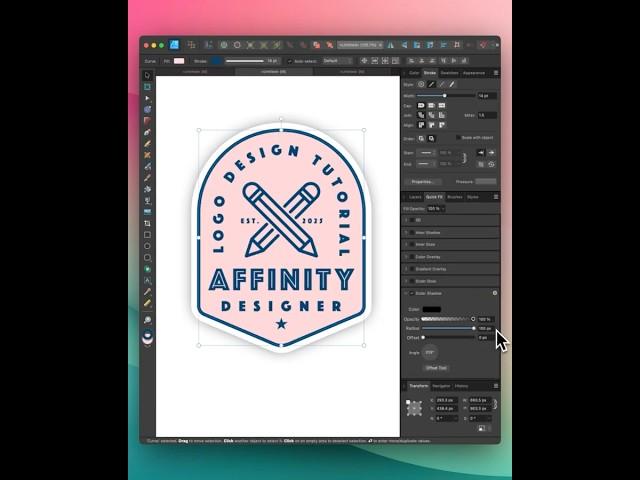Click the pink Fill swatch in context toolbar
Image resolution: width=640 pixels, height=480 pixels.
click(x=179, y=61)
